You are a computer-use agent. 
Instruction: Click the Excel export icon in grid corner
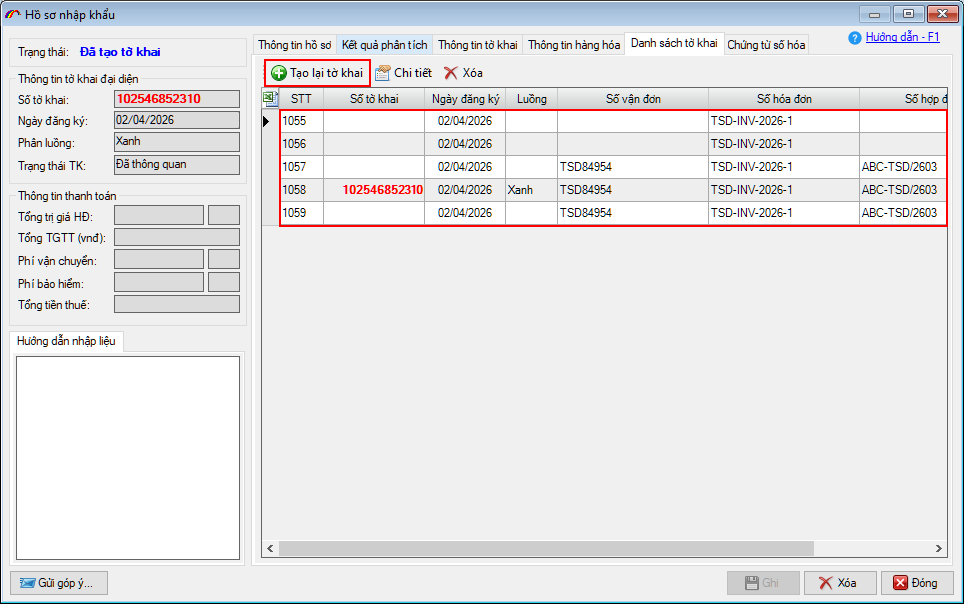point(269,98)
